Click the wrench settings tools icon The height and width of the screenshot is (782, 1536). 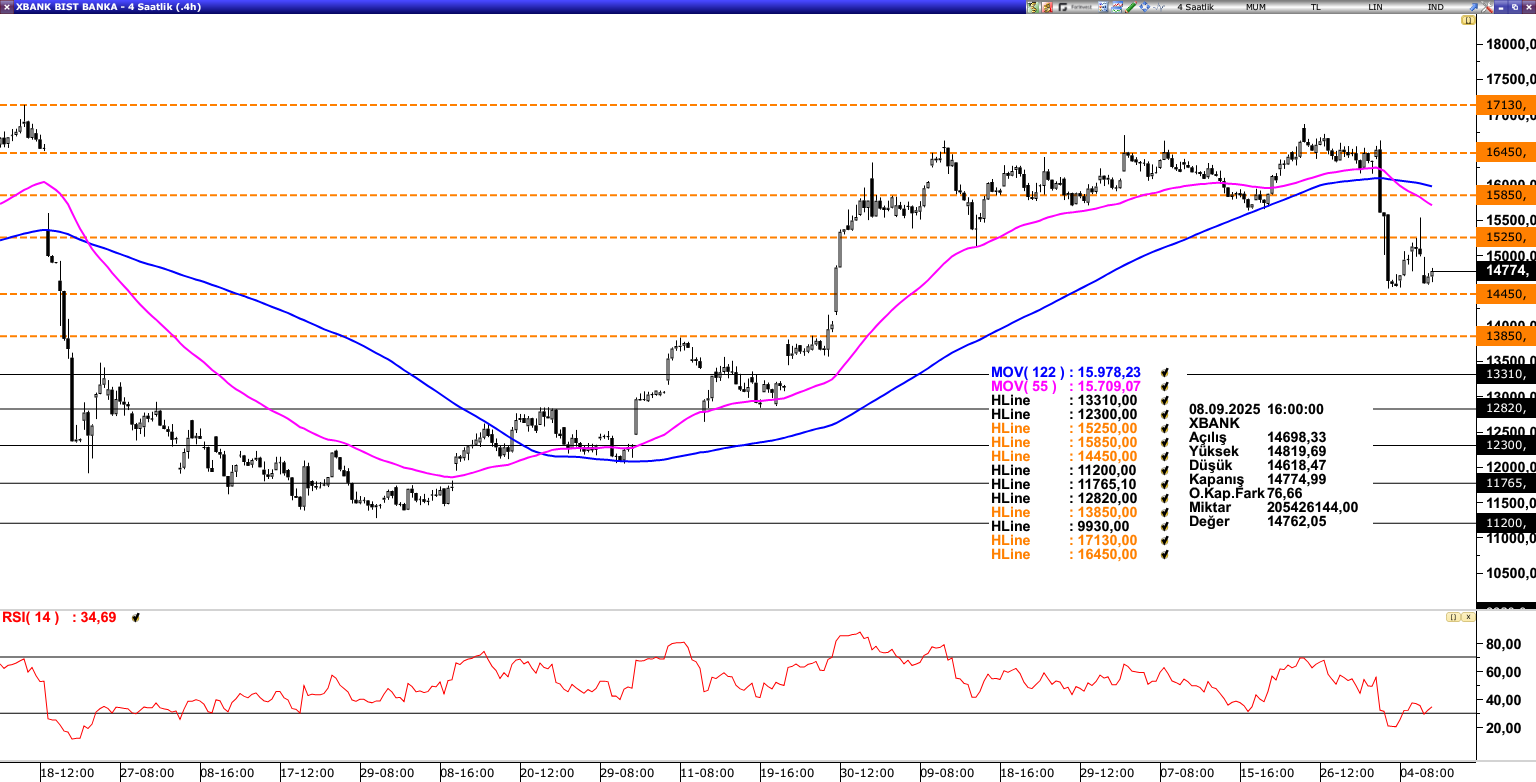coord(1486,7)
